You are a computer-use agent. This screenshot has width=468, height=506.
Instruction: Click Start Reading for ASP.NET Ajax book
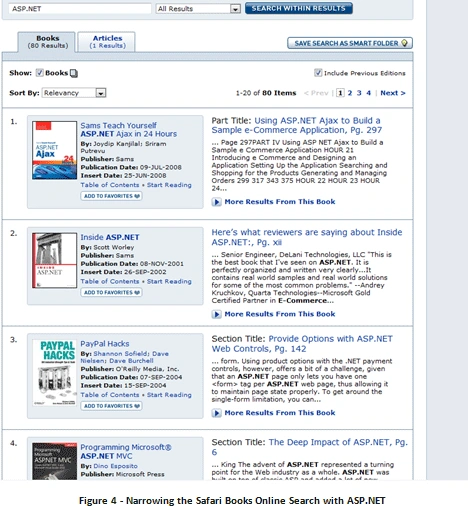tap(169, 185)
